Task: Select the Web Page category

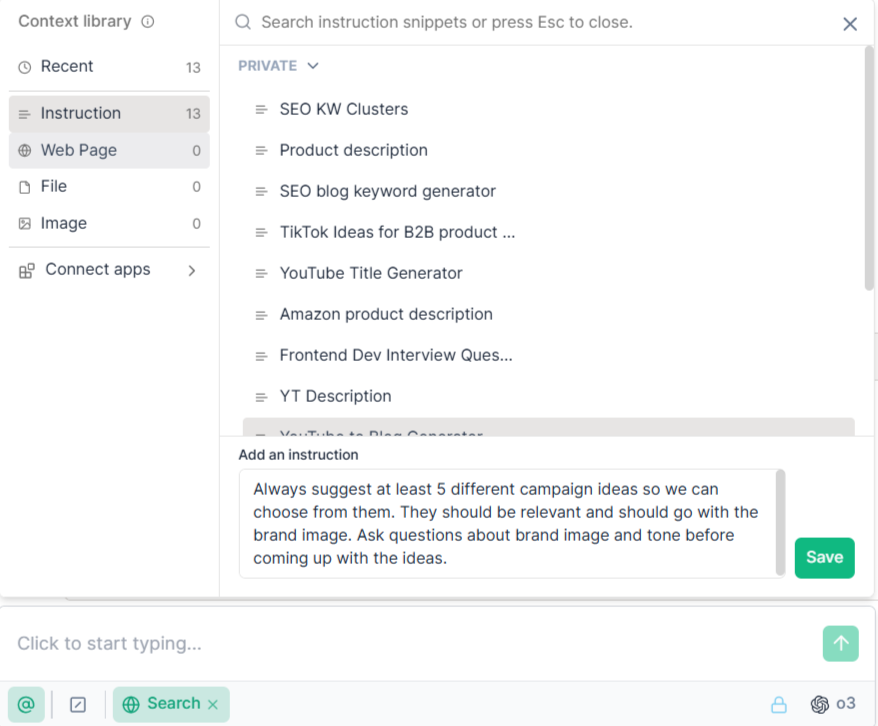Action: point(109,151)
